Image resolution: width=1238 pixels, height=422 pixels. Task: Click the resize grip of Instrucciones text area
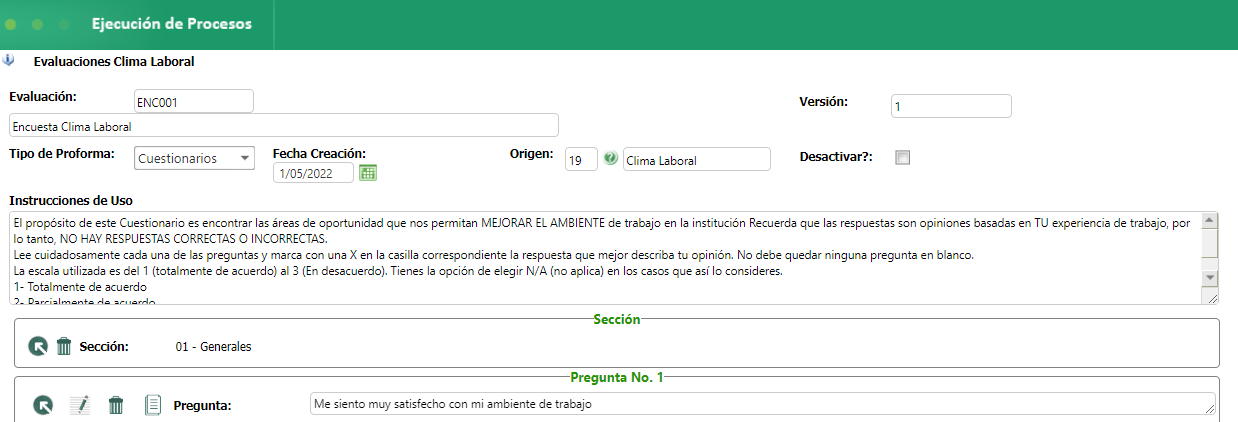click(1211, 297)
